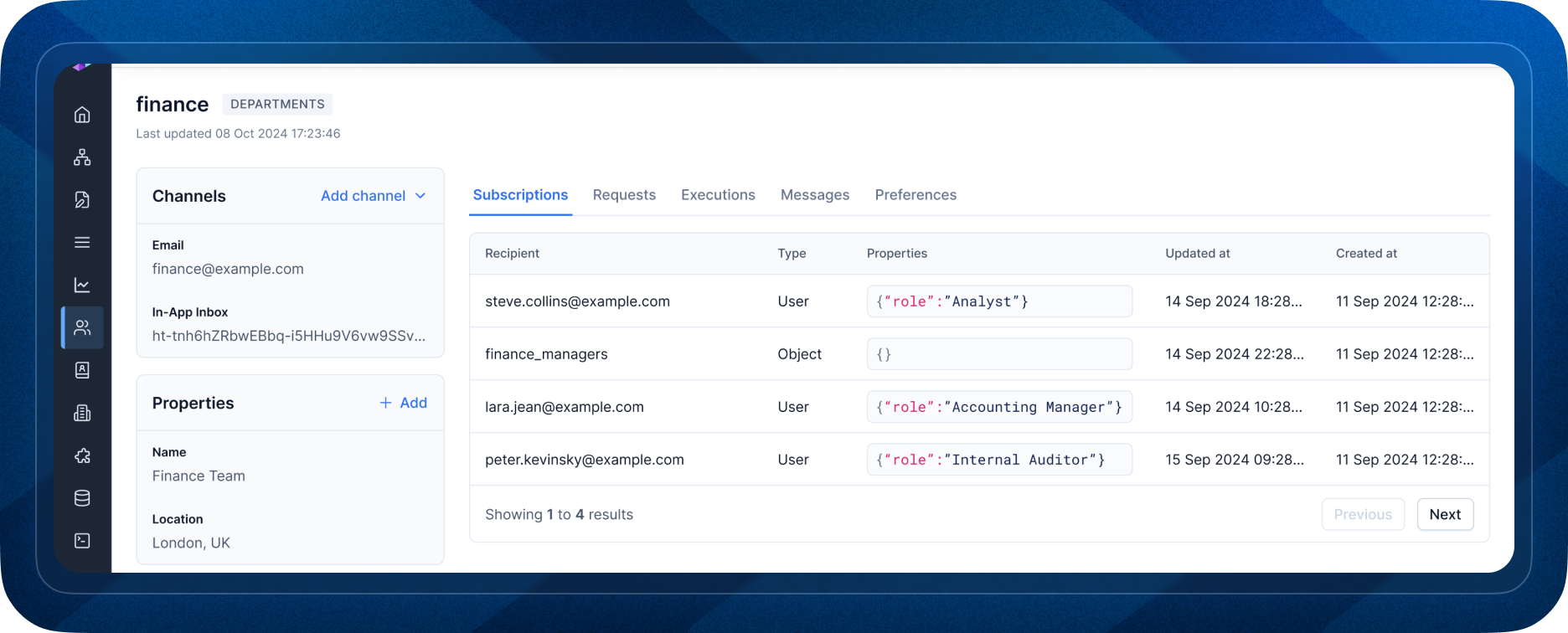Click the Analyst role properties field

coord(999,301)
